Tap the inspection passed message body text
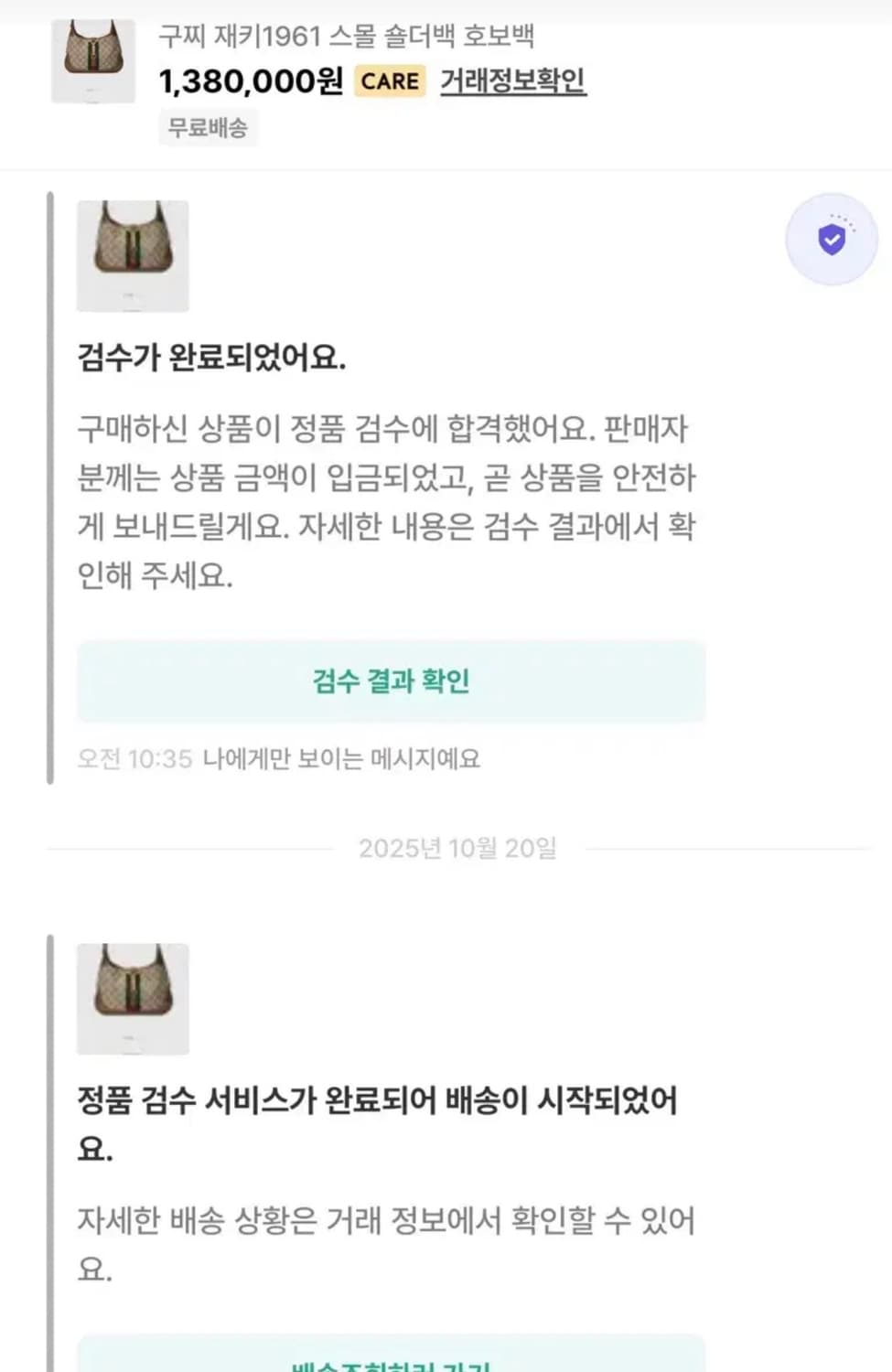Image resolution: width=892 pixels, height=1372 pixels. tap(386, 501)
